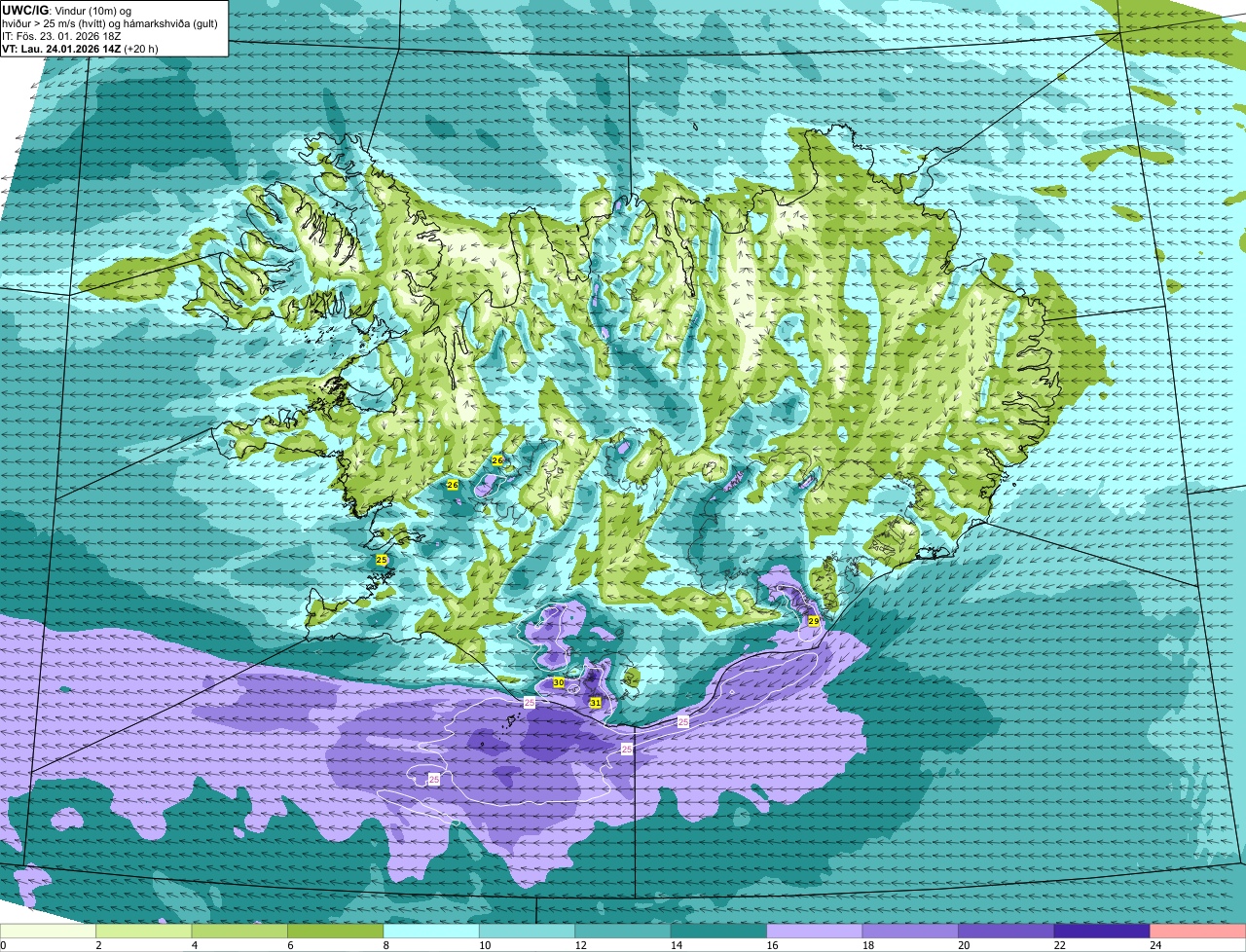Image resolution: width=1246 pixels, height=952 pixels.
Task: Click the yellow '30' peak gust label
Action: pyautogui.click(x=558, y=682)
